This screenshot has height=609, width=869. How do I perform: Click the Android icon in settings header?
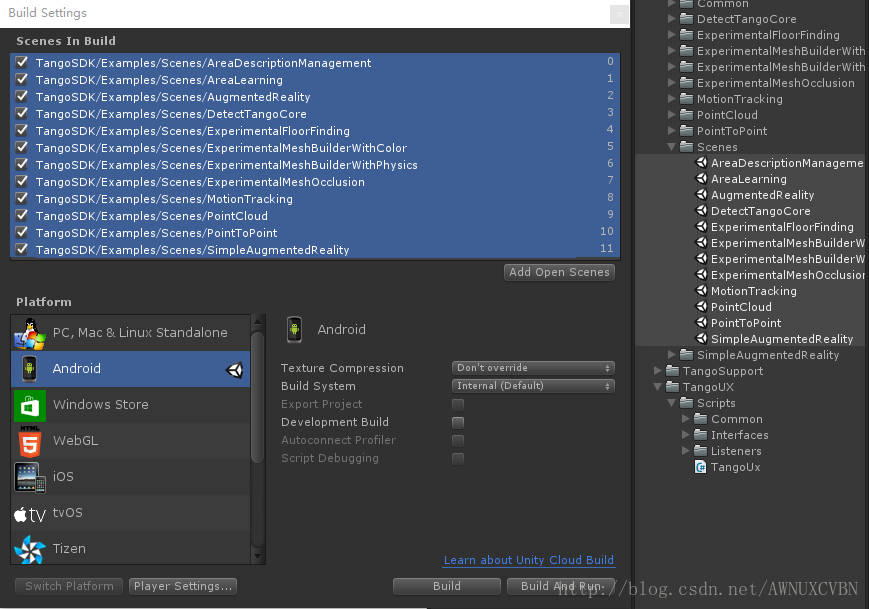tap(294, 329)
